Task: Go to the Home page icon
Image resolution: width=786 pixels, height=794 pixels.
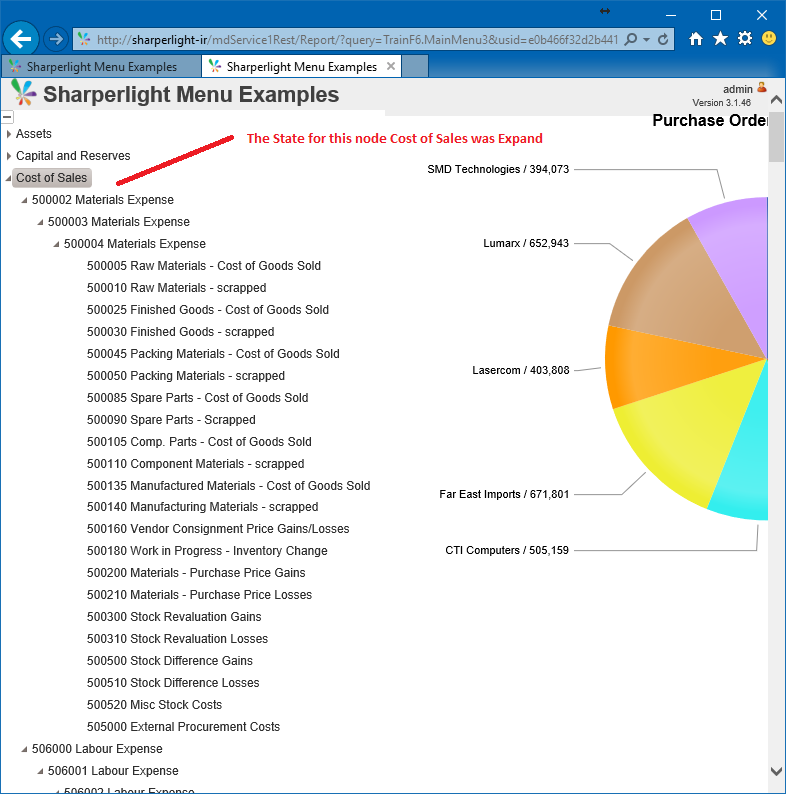Action: point(696,38)
